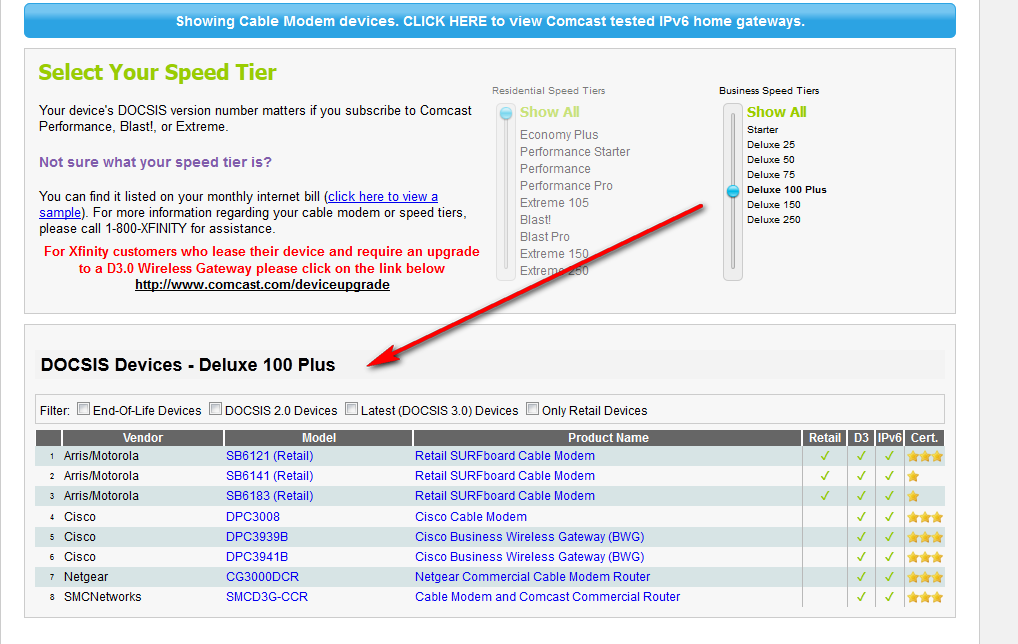This screenshot has height=644, width=1018.
Task: Select the Blast! residential speed tier
Action: pos(535,219)
